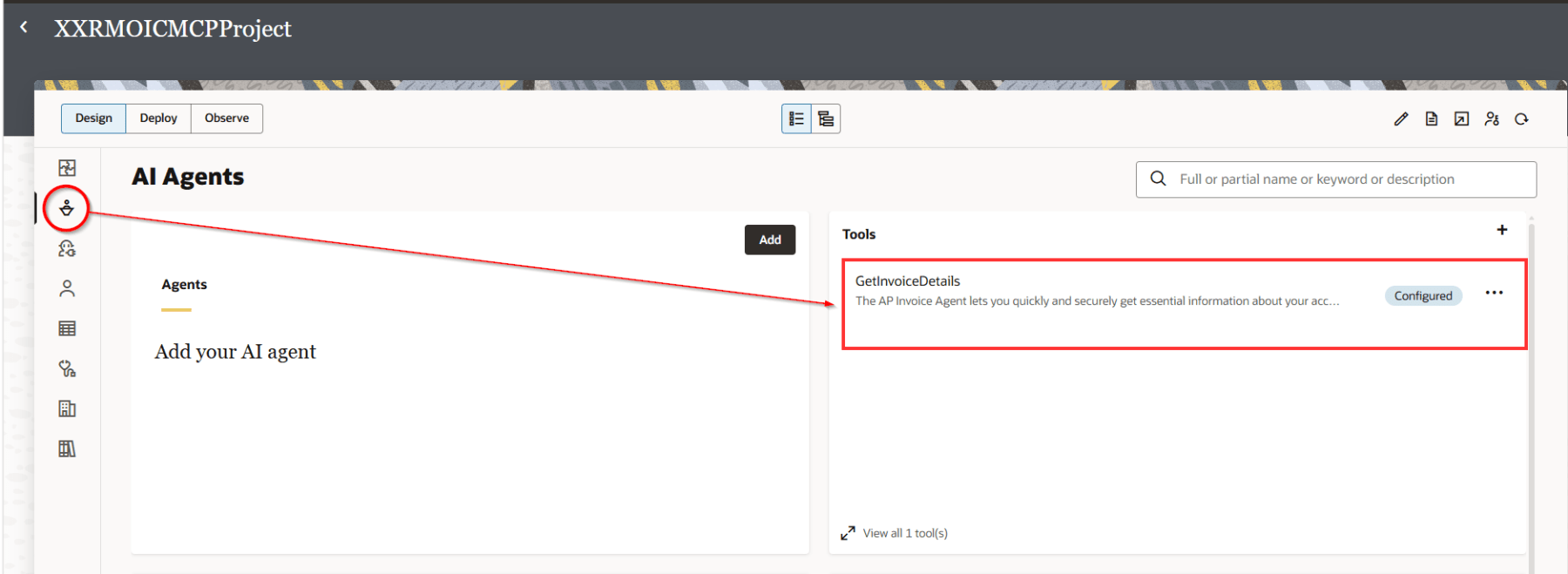The image size is (1568, 574).
Task: Switch to the Deploy tab
Action: [x=159, y=118]
